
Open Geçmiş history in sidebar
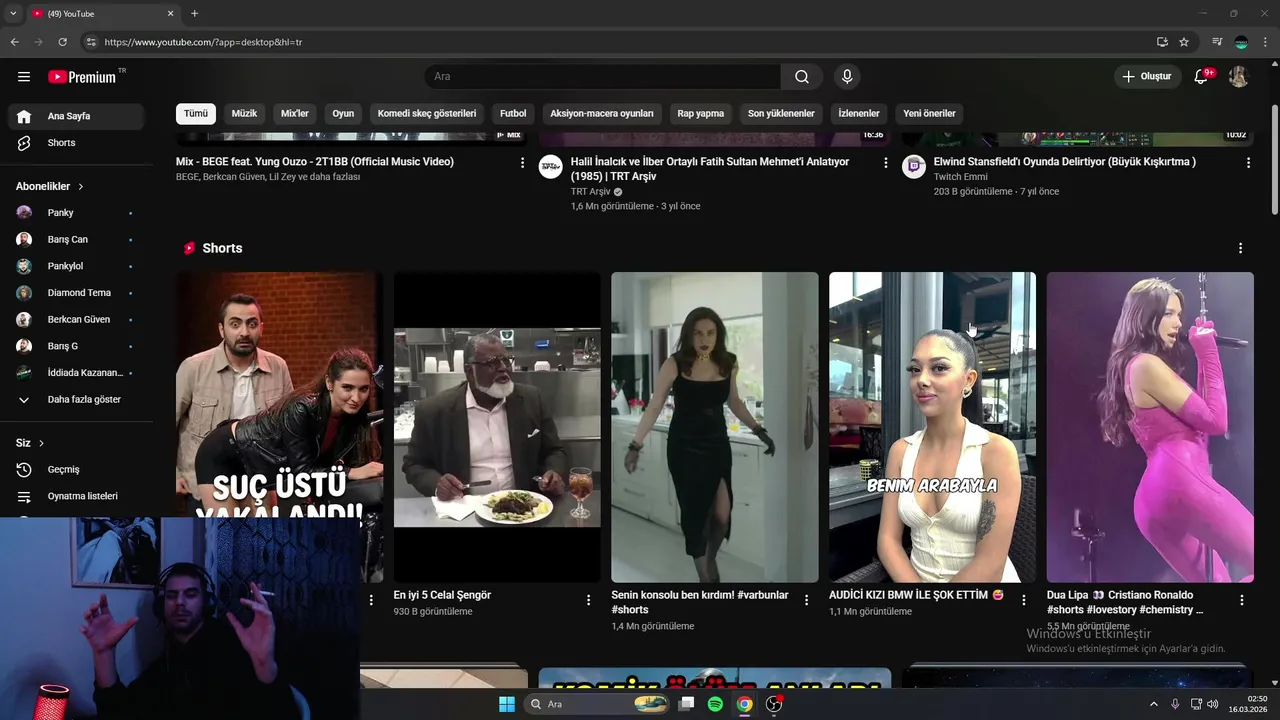(x=76, y=469)
